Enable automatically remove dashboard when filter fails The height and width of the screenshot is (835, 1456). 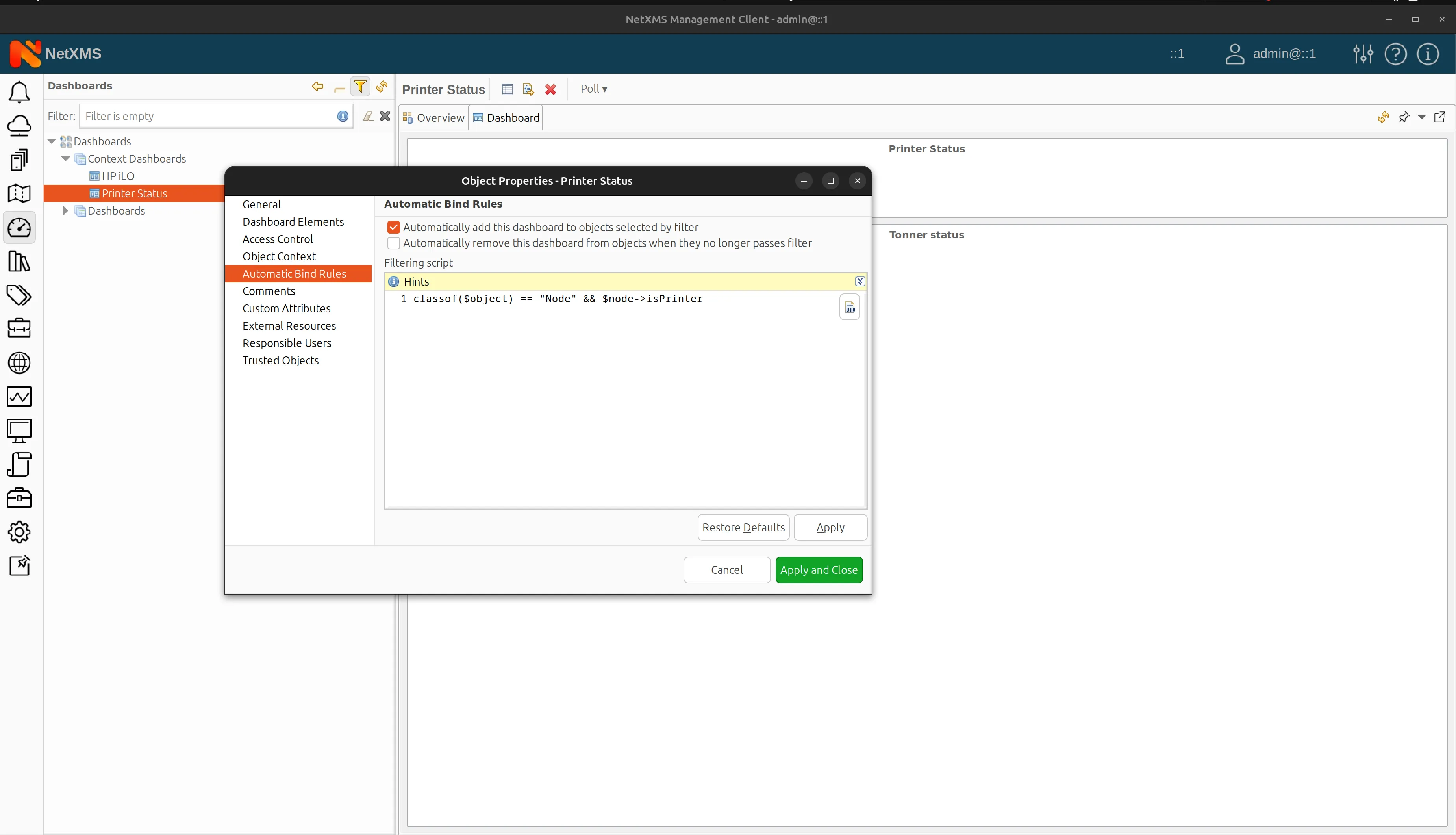pos(393,243)
